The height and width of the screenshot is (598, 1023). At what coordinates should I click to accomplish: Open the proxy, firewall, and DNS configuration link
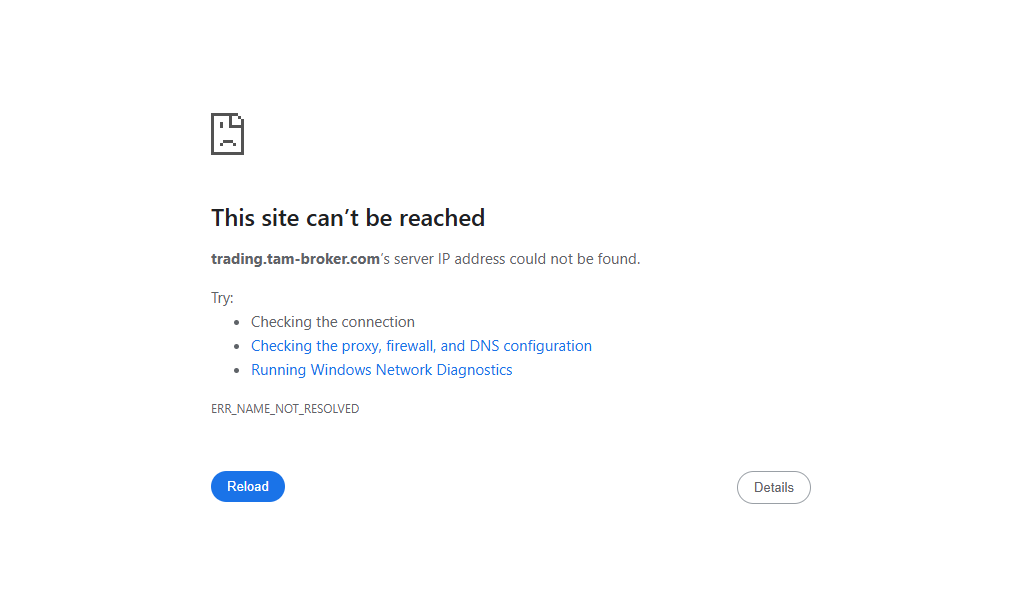421,346
